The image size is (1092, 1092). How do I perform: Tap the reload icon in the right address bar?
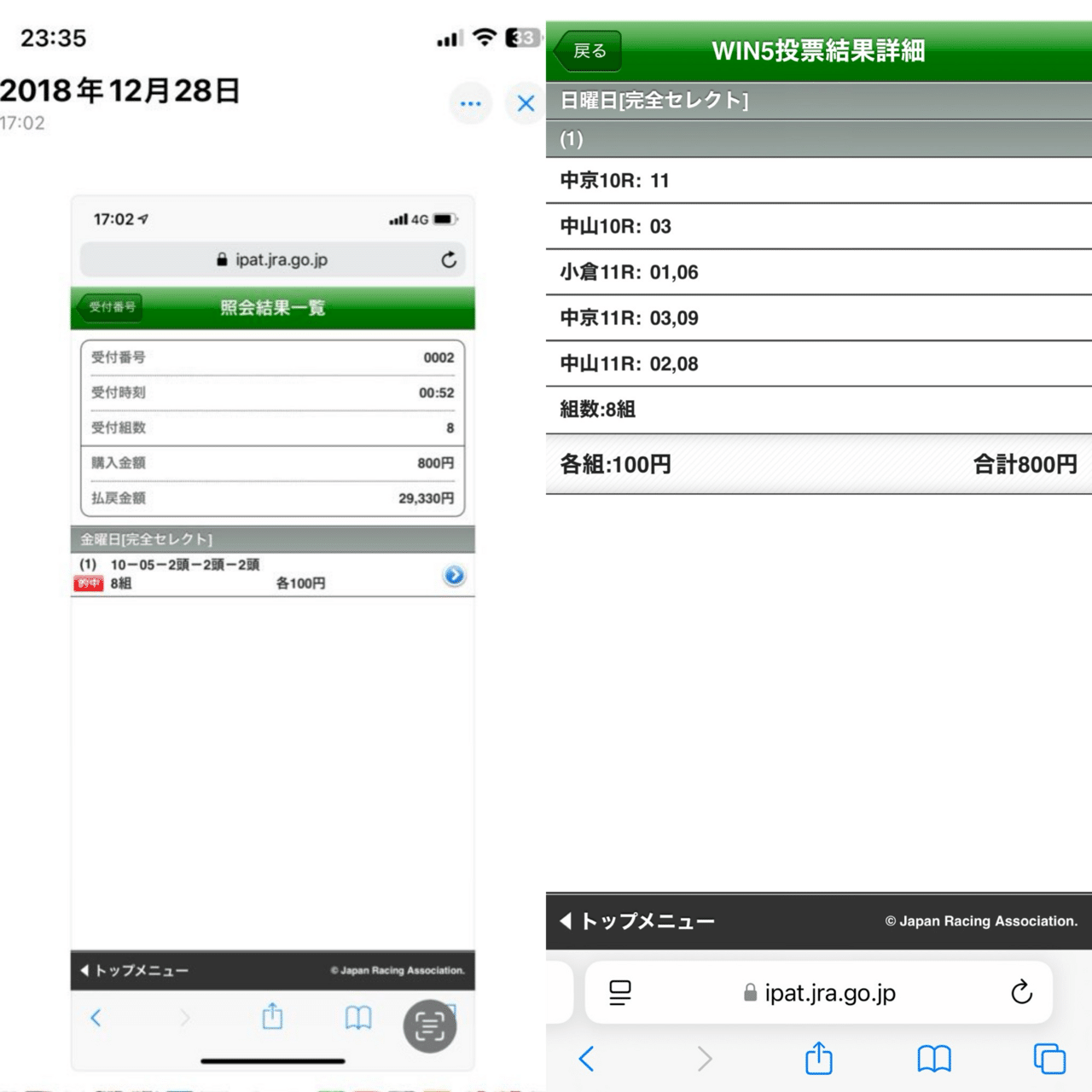1021,992
